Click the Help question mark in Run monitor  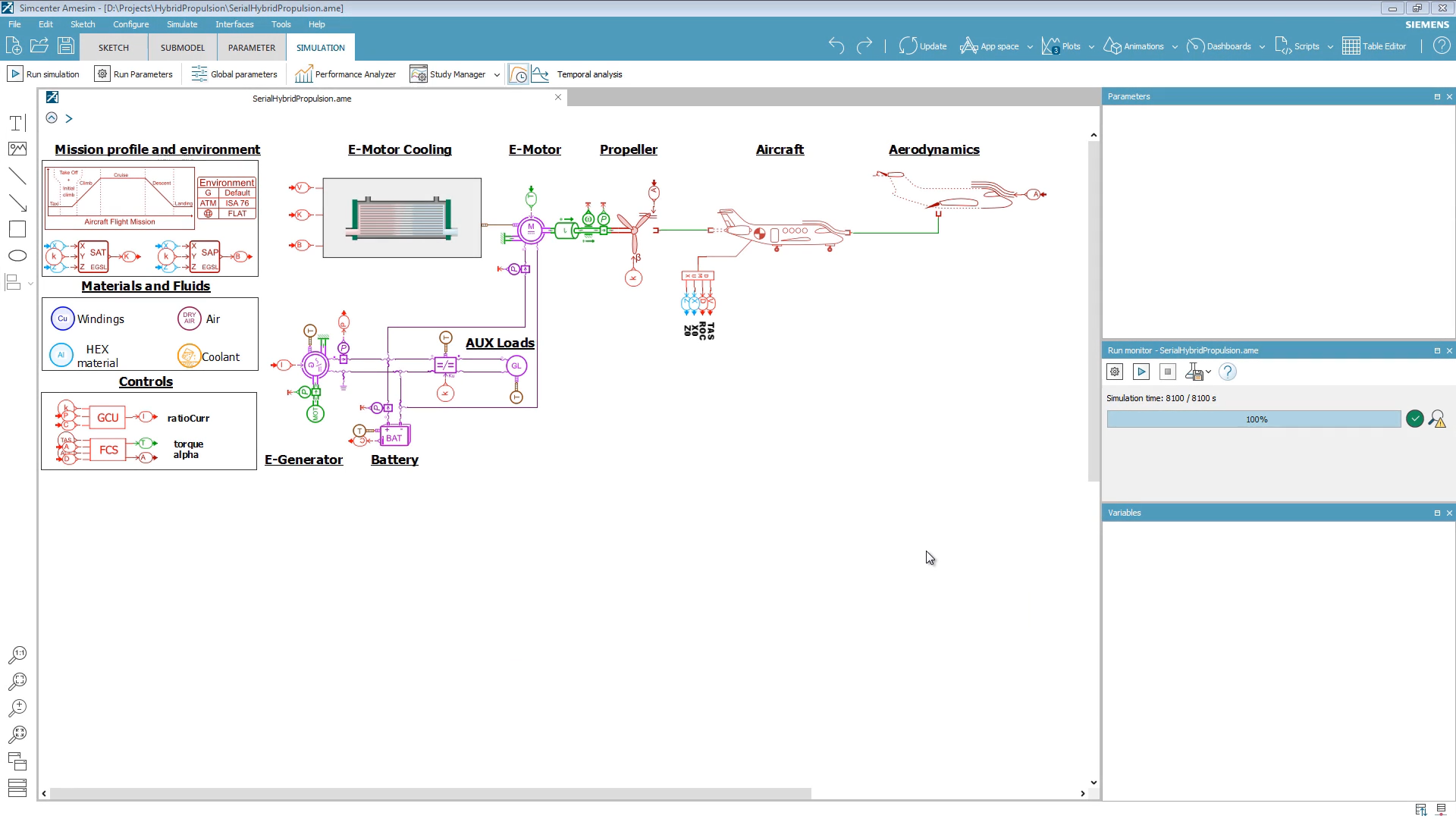pos(1228,372)
